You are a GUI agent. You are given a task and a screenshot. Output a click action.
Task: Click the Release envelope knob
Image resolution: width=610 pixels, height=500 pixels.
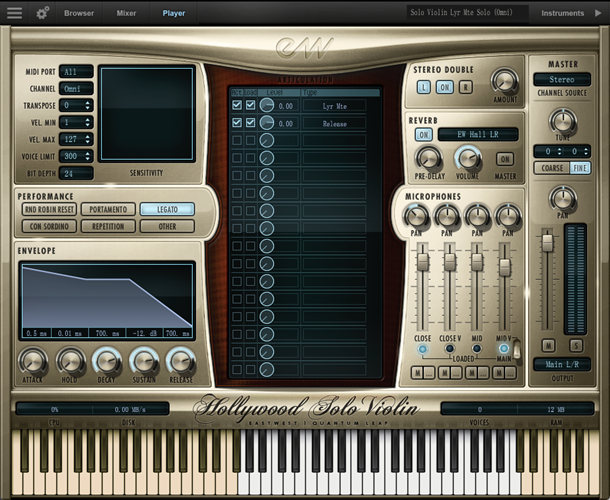click(x=181, y=361)
